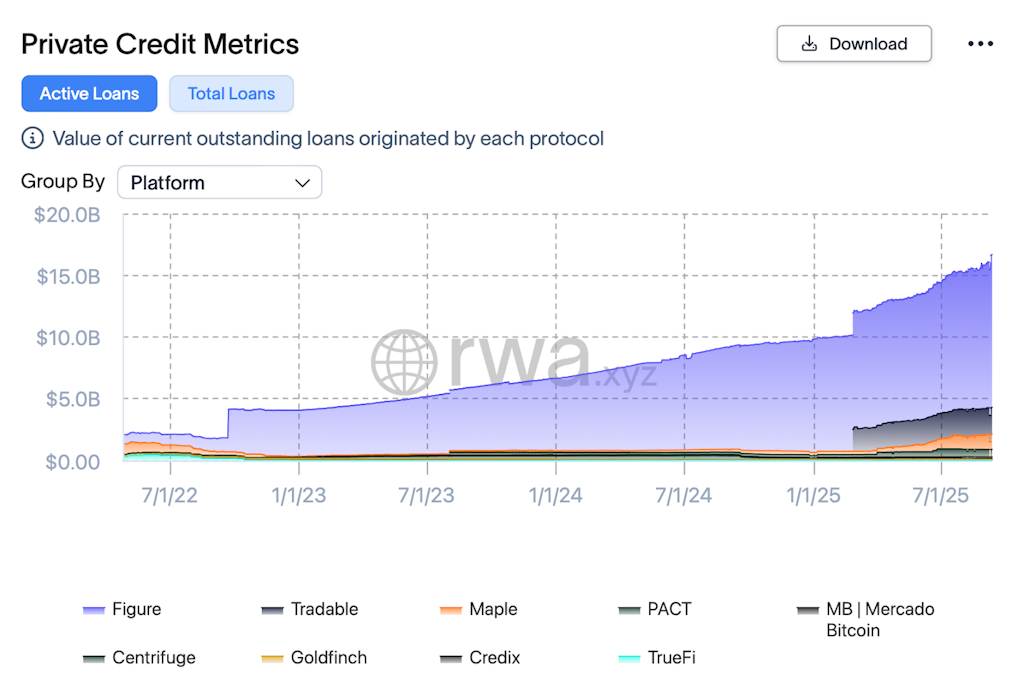
Task: Click the download arrow icon
Action: coord(809,44)
